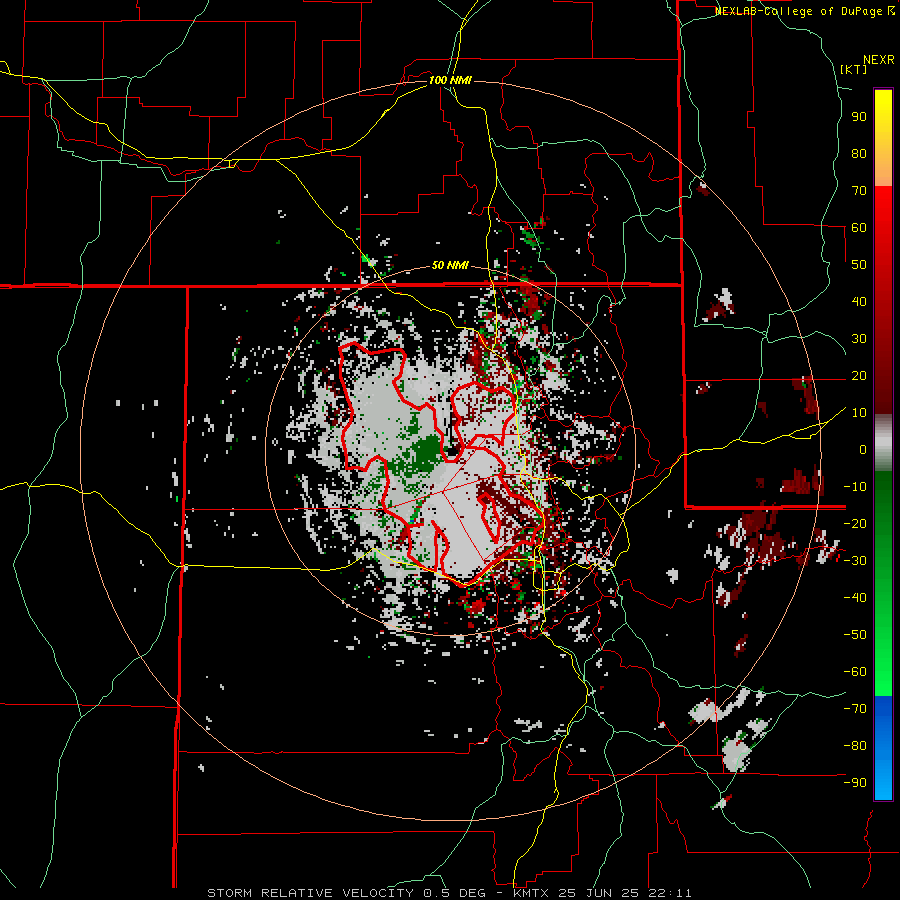Click the NEXLAB-College of DuPage credit text
The image size is (900, 900).
(x=800, y=11)
